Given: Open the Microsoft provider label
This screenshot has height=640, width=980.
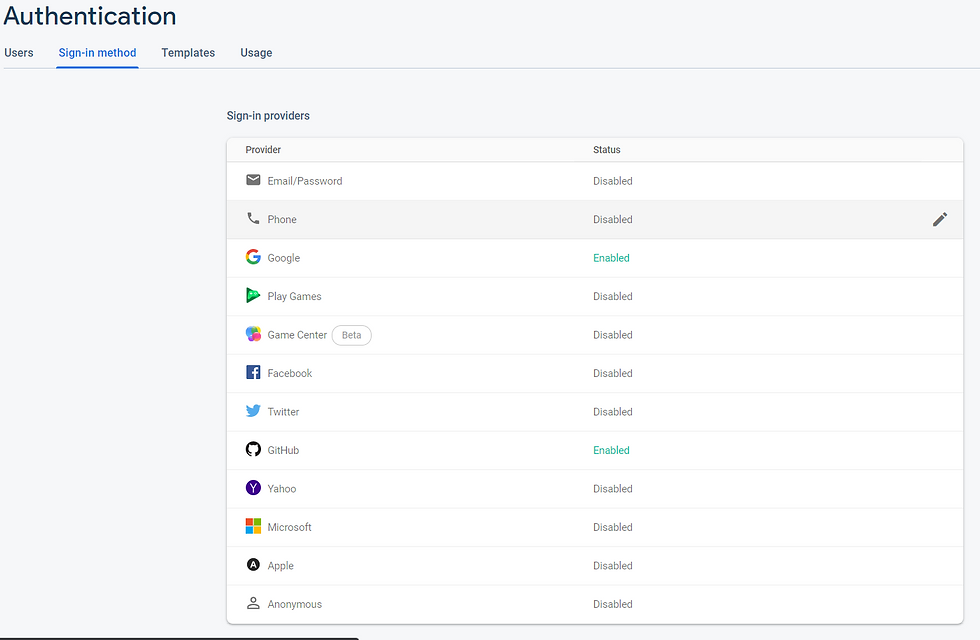Looking at the screenshot, I should (289, 527).
